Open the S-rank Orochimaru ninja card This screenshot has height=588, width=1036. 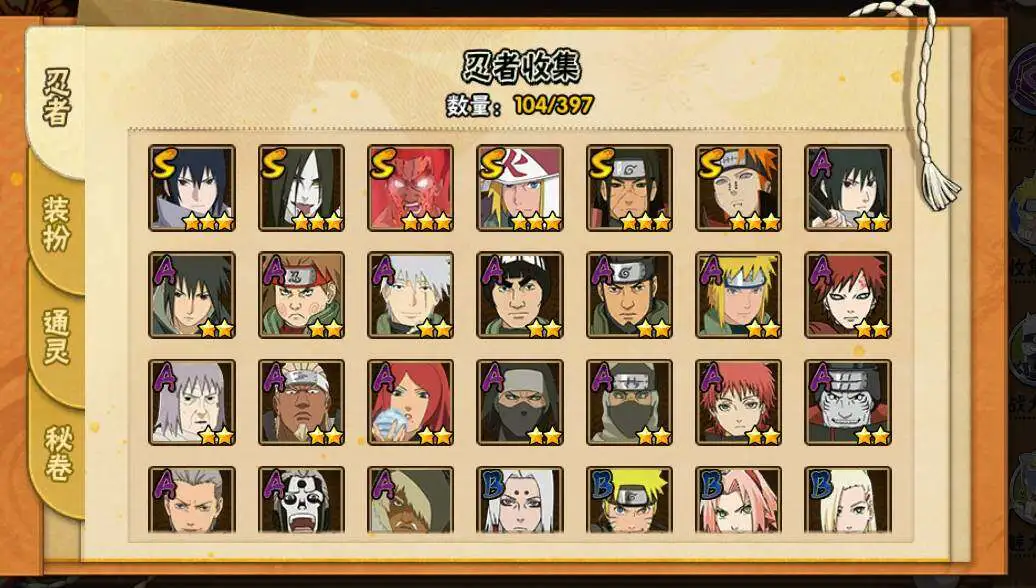301,188
